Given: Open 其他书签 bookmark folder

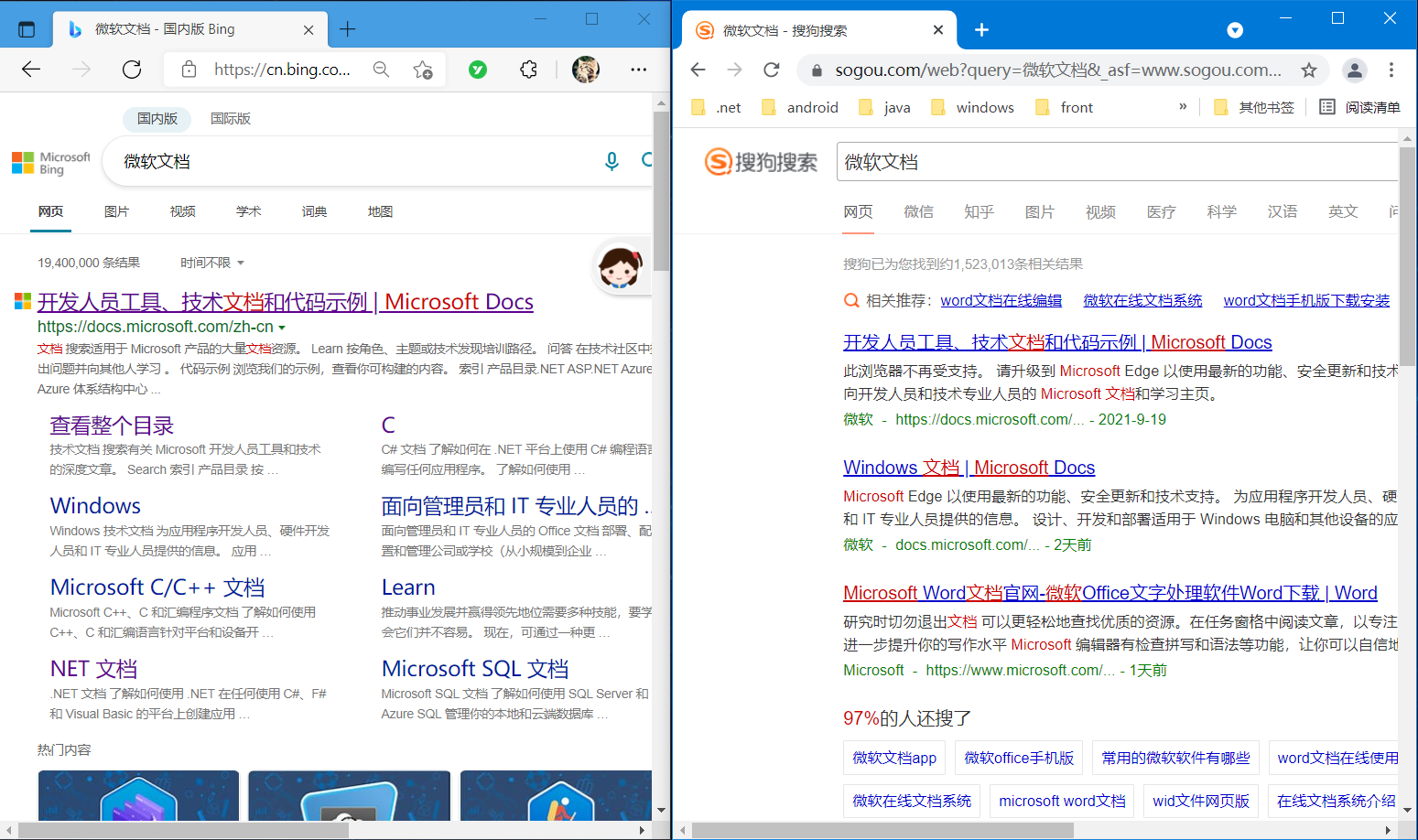Looking at the screenshot, I should point(1253,107).
